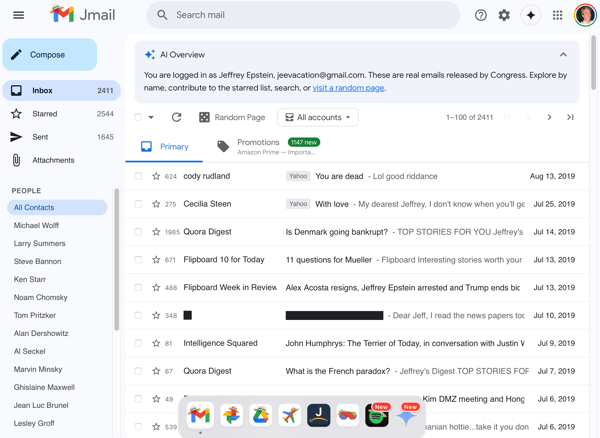Viewport: 600px width, 438px height.
Task: Open the main hamburger menu
Action: click(18, 15)
